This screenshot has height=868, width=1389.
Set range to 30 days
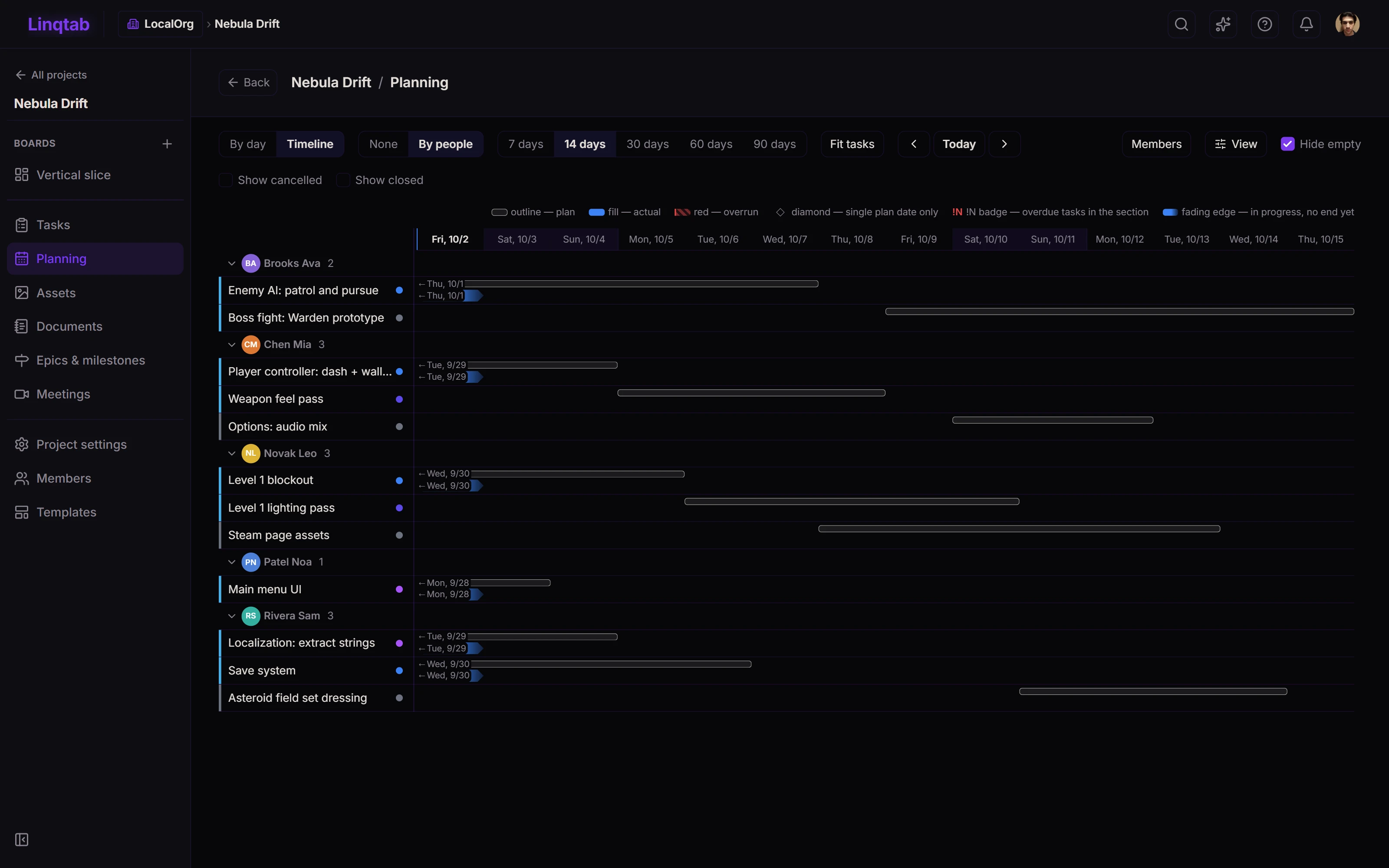[648, 144]
